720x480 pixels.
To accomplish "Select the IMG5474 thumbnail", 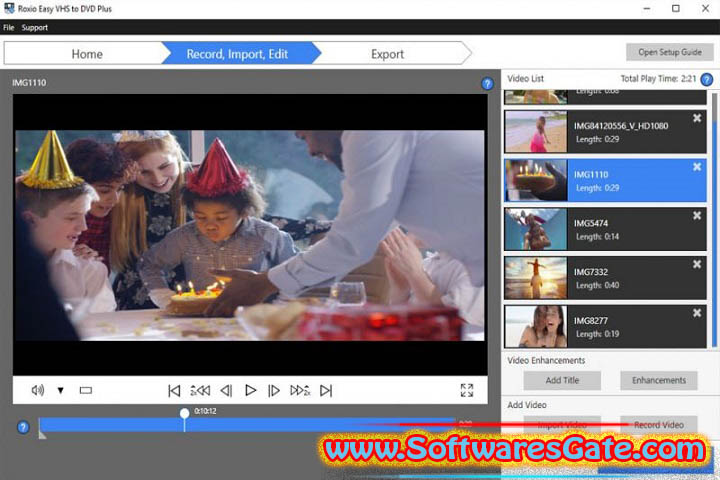I will point(536,229).
